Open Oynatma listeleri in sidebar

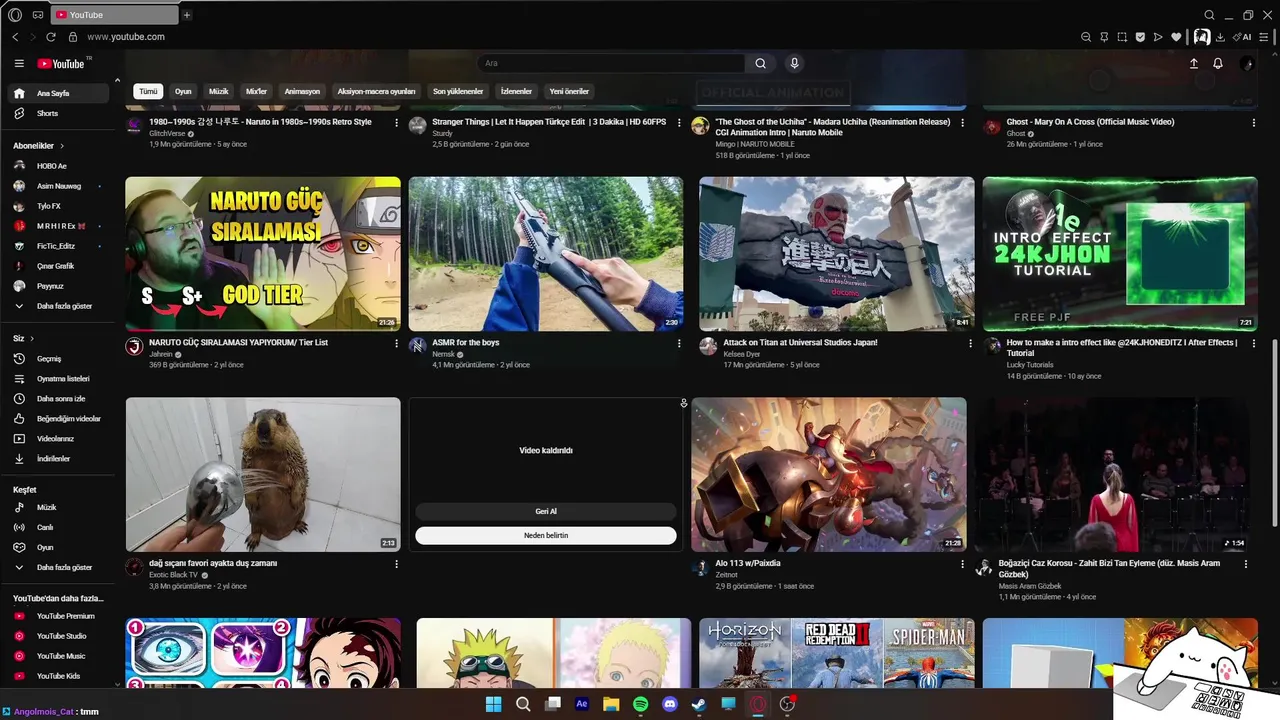pos(60,378)
